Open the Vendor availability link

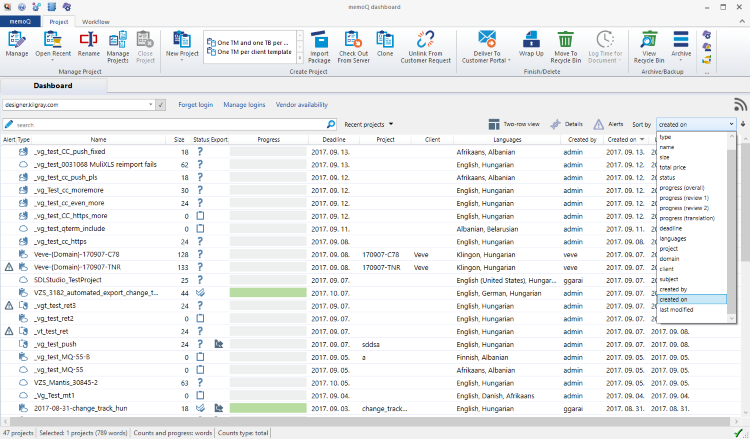click(301, 104)
